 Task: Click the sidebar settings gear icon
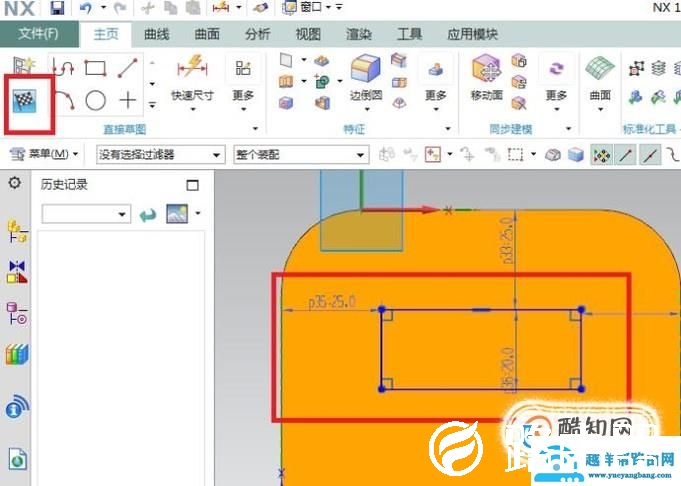coord(15,182)
